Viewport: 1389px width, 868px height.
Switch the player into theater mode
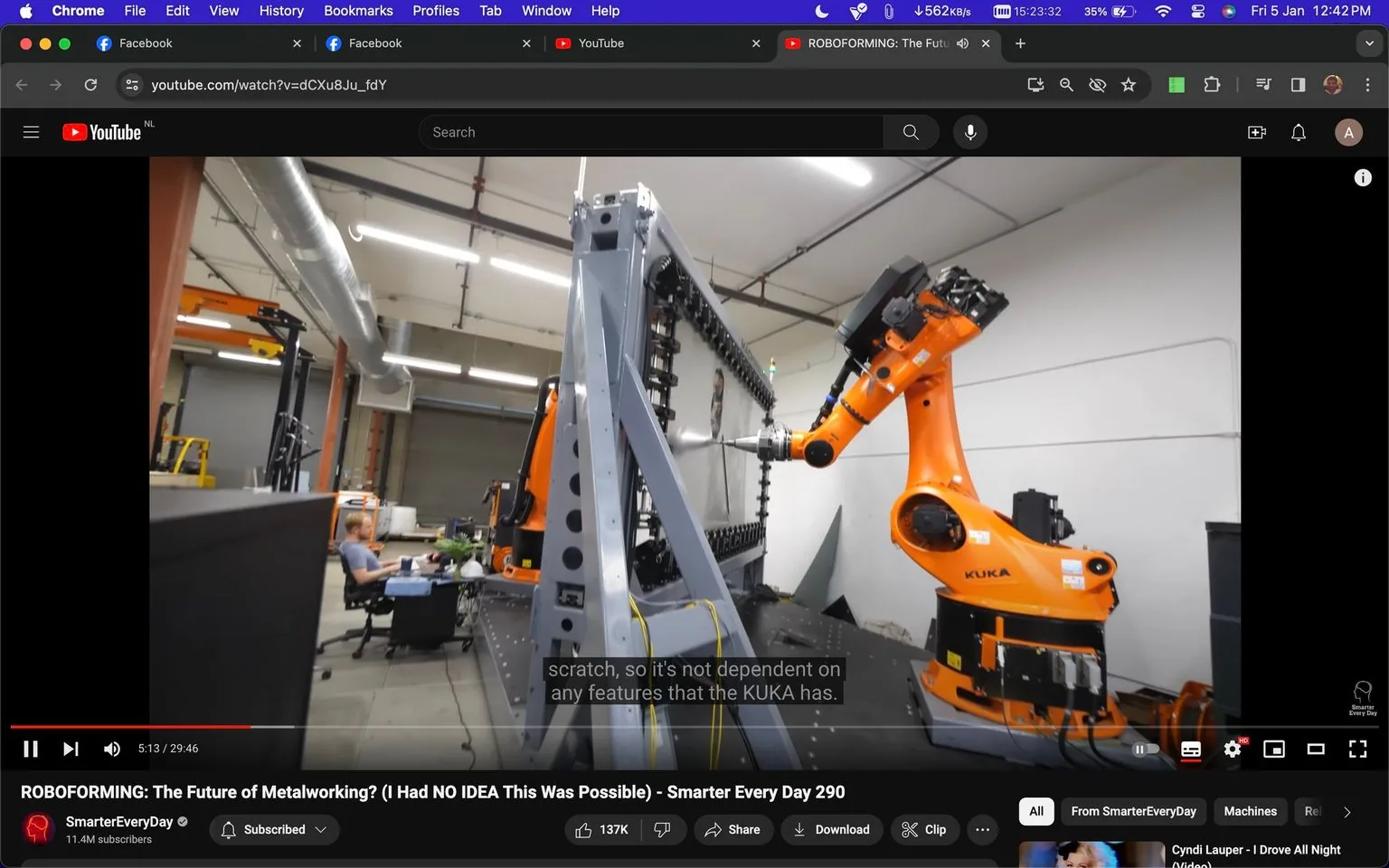tap(1316, 749)
